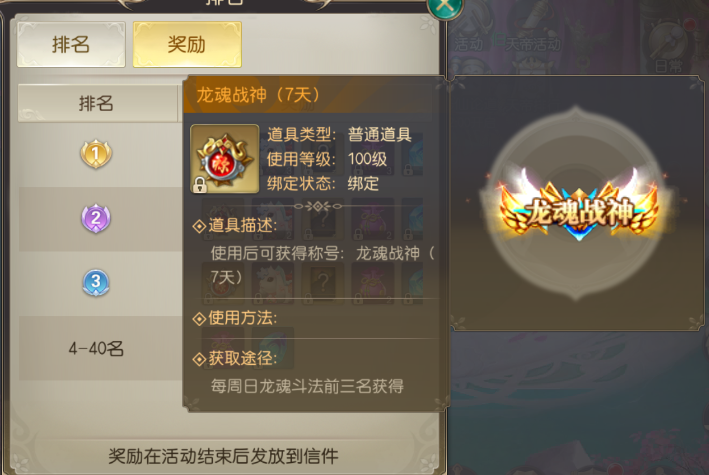The height and width of the screenshot is (475, 709).
Task: Click the blue rank 3 medal icon
Action: pyautogui.click(x=96, y=282)
